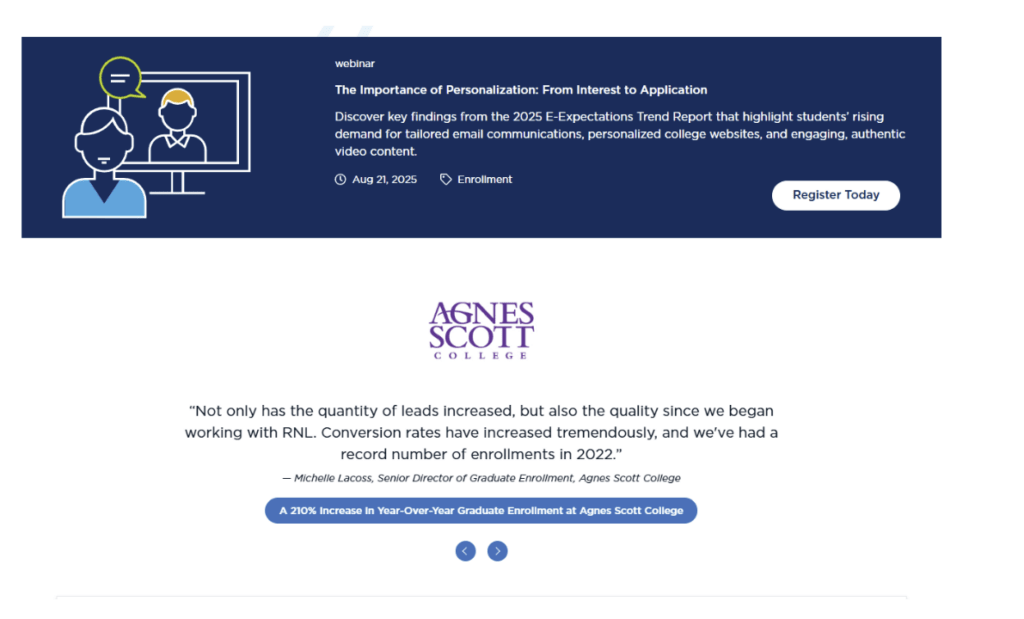The width and height of the screenshot is (1024, 619).
Task: Click the Michelle Lacoss attribution line
Action: (481, 478)
